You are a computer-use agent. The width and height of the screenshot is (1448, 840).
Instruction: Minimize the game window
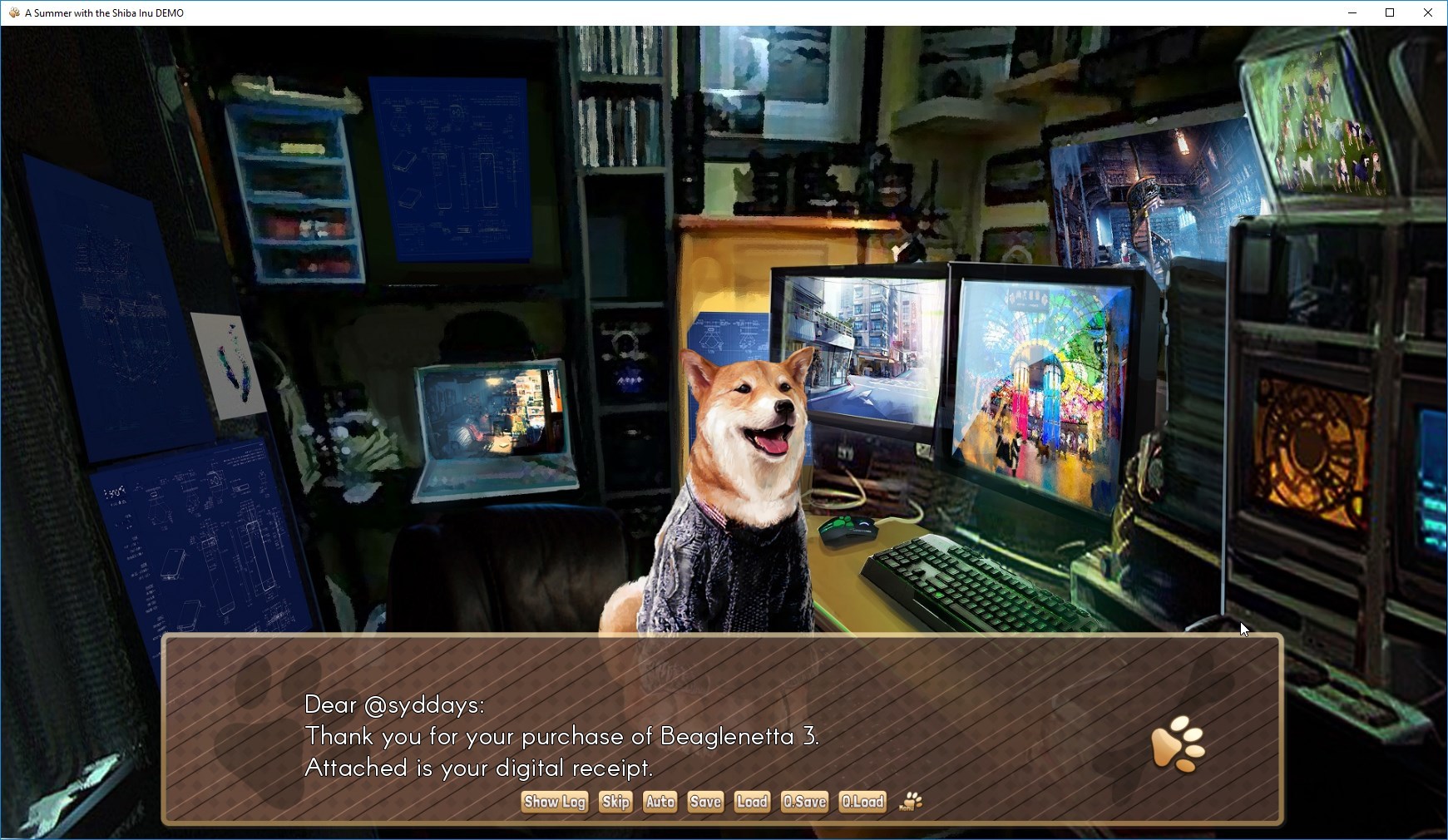pyautogui.click(x=1352, y=12)
